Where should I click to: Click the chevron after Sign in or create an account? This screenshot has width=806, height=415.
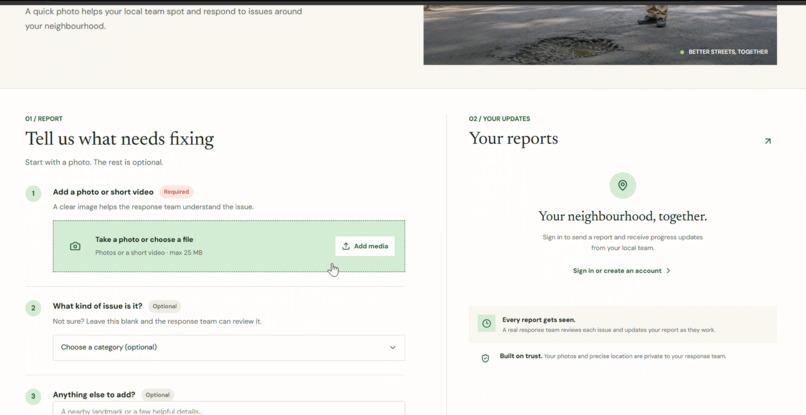668,270
